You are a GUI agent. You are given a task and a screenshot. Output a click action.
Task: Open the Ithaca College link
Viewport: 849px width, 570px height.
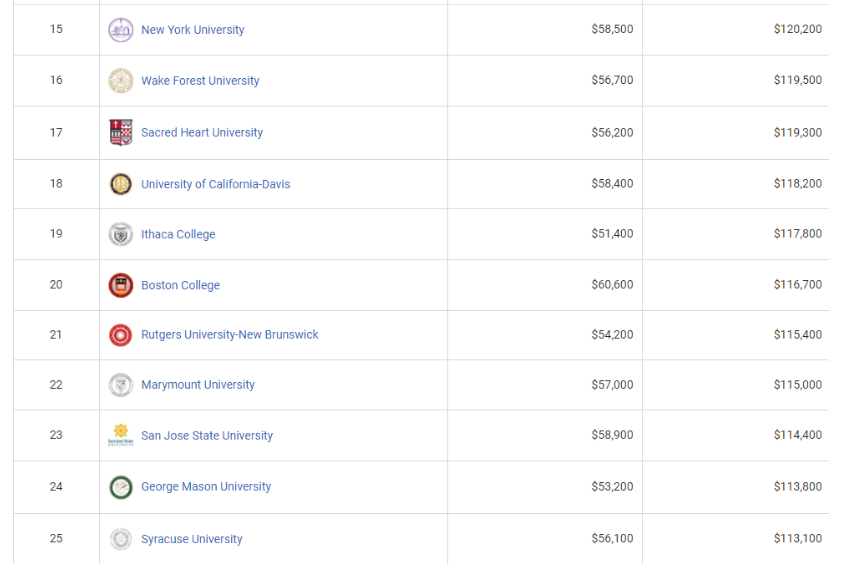pos(178,234)
